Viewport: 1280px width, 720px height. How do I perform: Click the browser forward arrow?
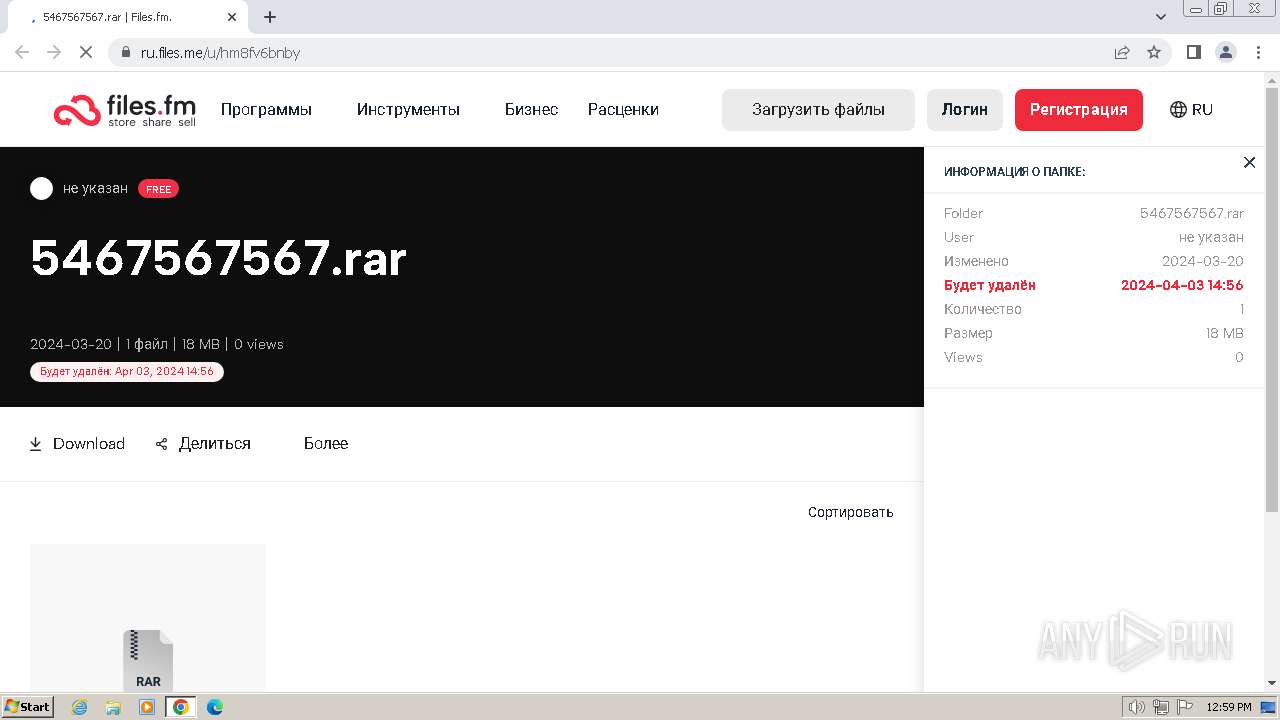coord(54,52)
